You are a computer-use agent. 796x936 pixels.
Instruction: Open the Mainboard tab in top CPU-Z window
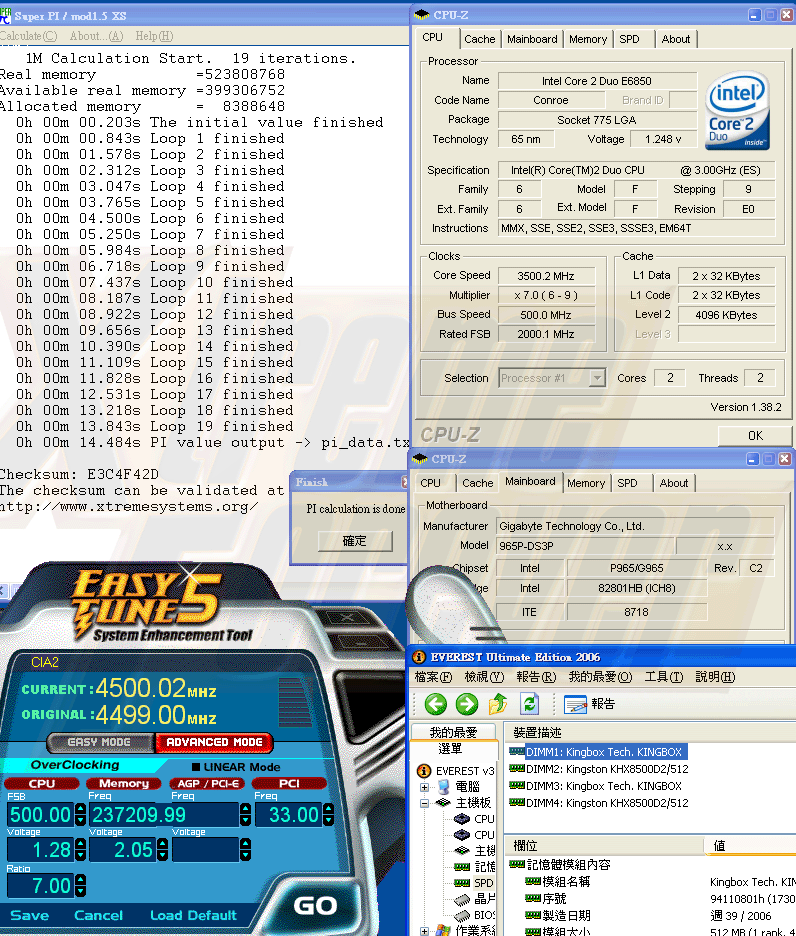click(532, 39)
